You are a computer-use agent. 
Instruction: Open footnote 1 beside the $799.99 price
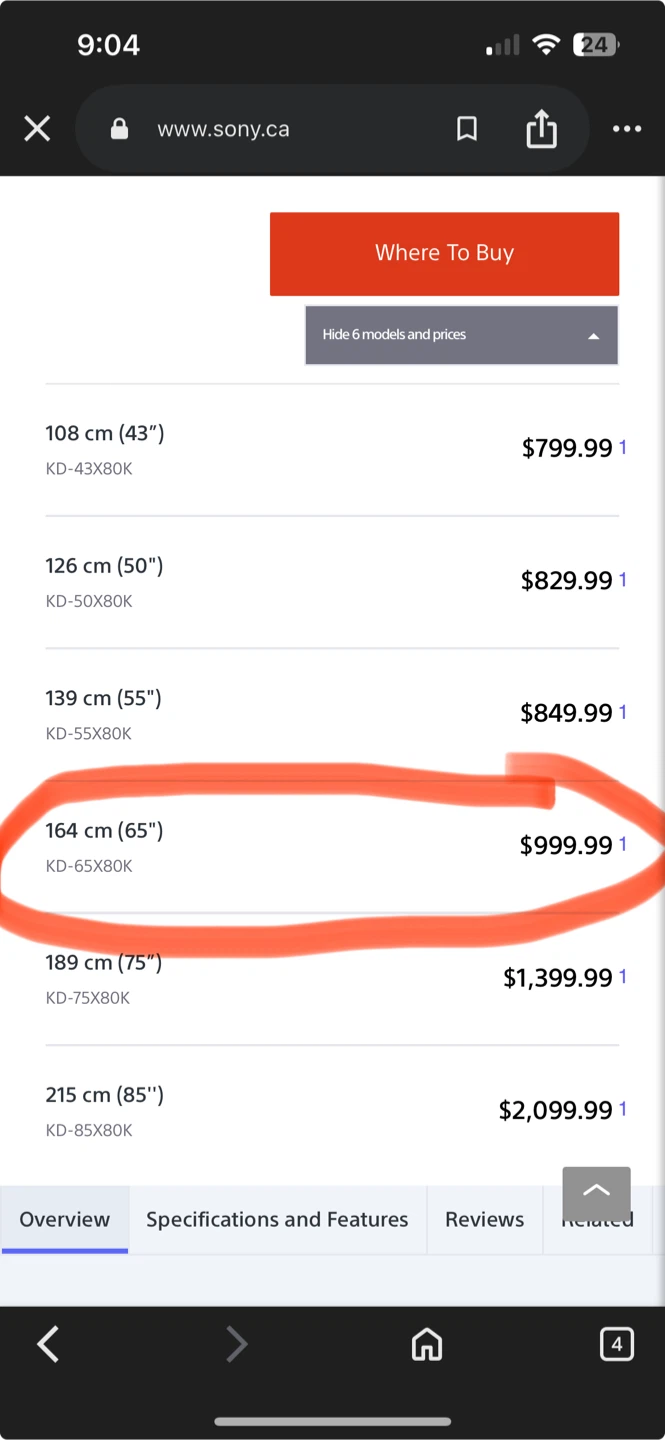coord(624,447)
